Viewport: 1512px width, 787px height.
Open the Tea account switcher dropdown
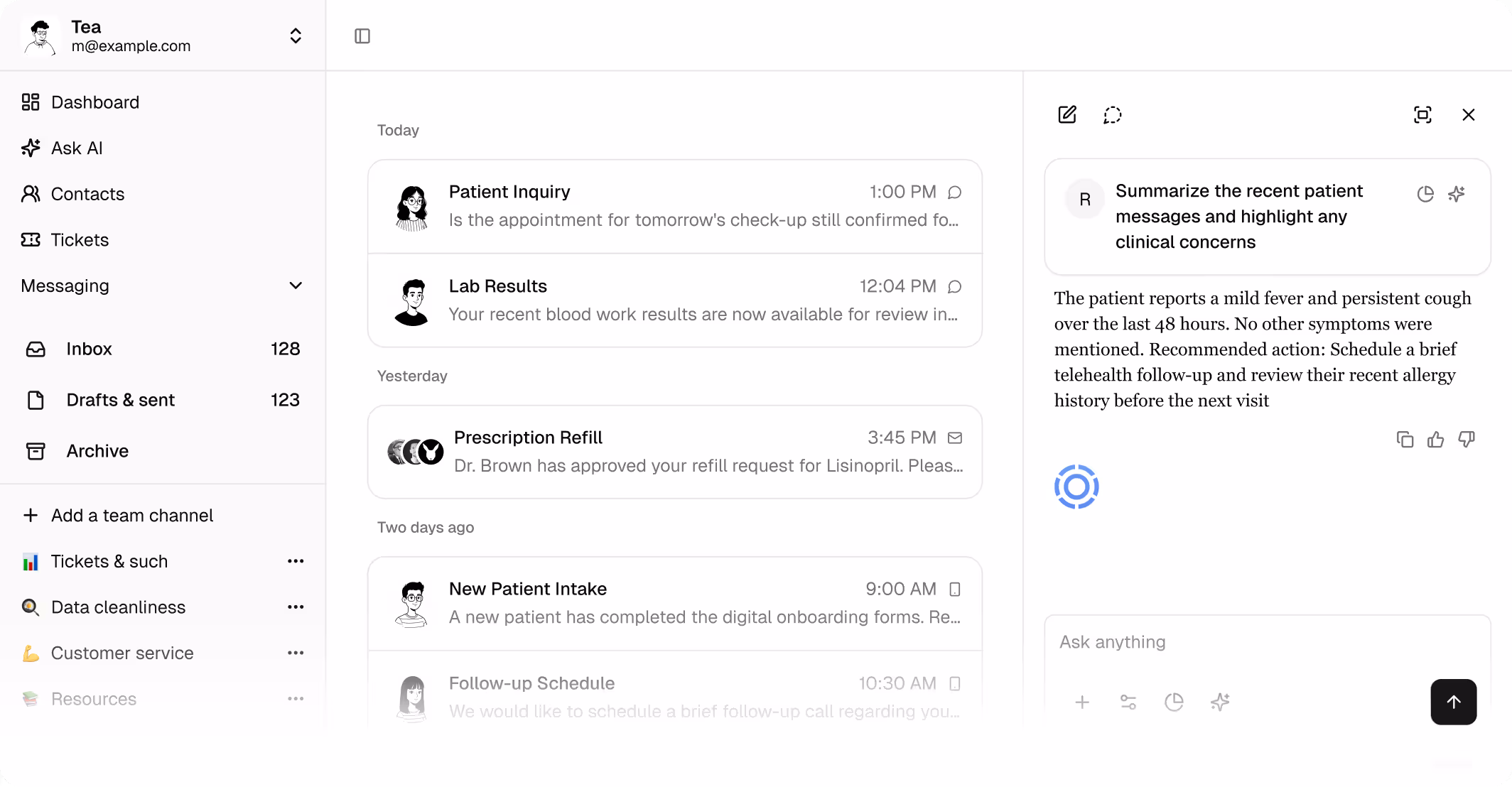pos(296,36)
